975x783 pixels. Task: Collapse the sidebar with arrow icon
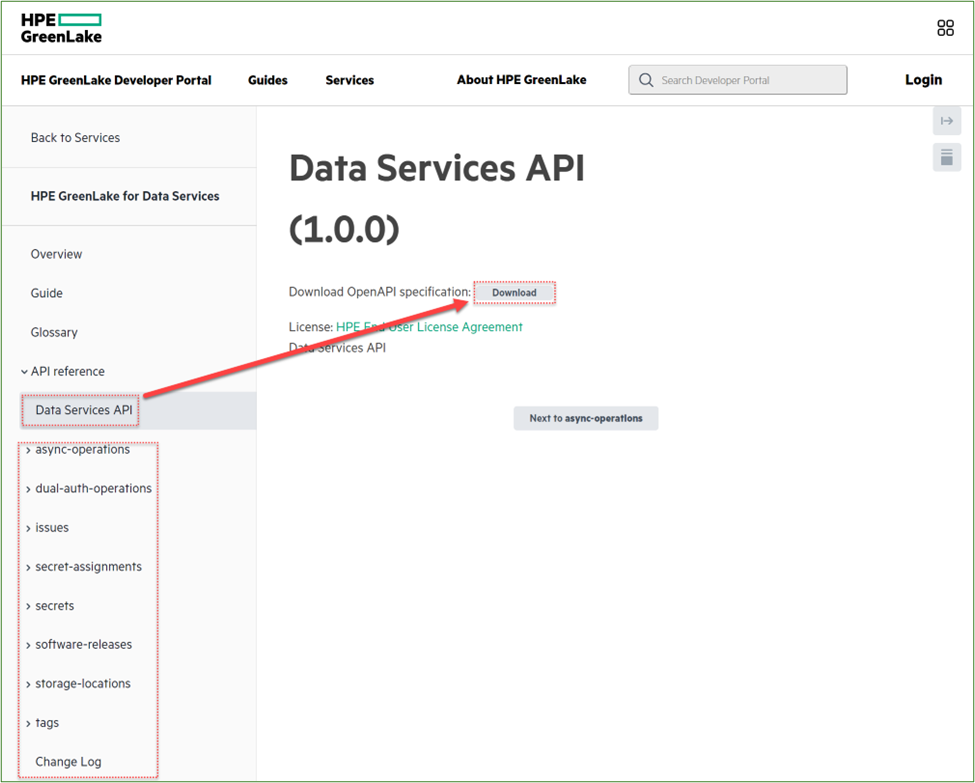[946, 121]
